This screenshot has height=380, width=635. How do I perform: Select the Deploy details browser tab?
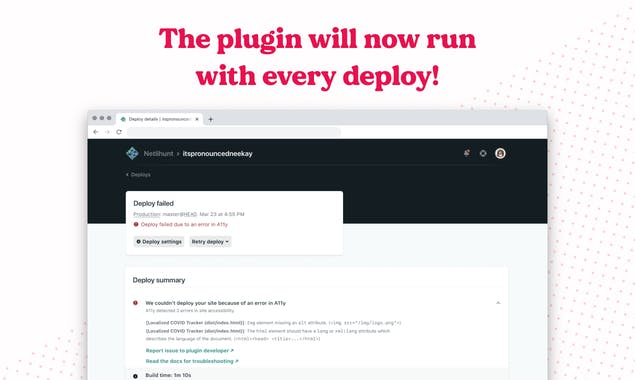point(159,119)
